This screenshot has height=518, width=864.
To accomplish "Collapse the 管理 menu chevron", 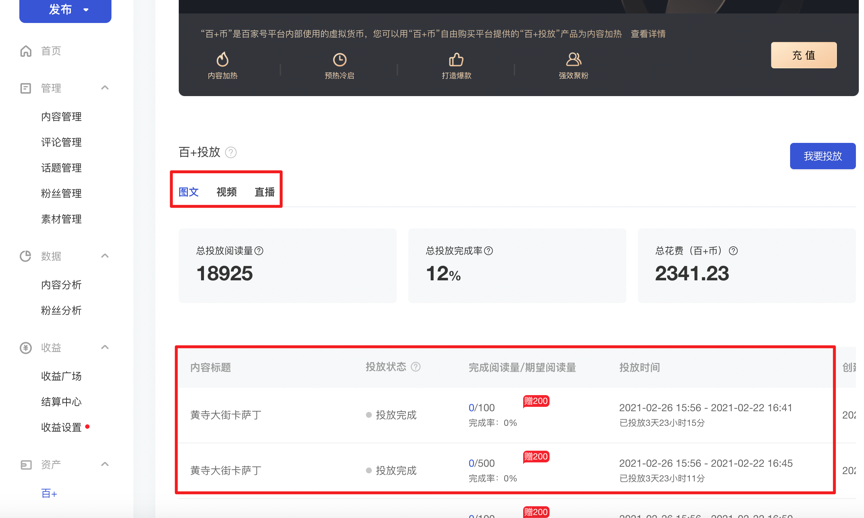I will (105, 88).
